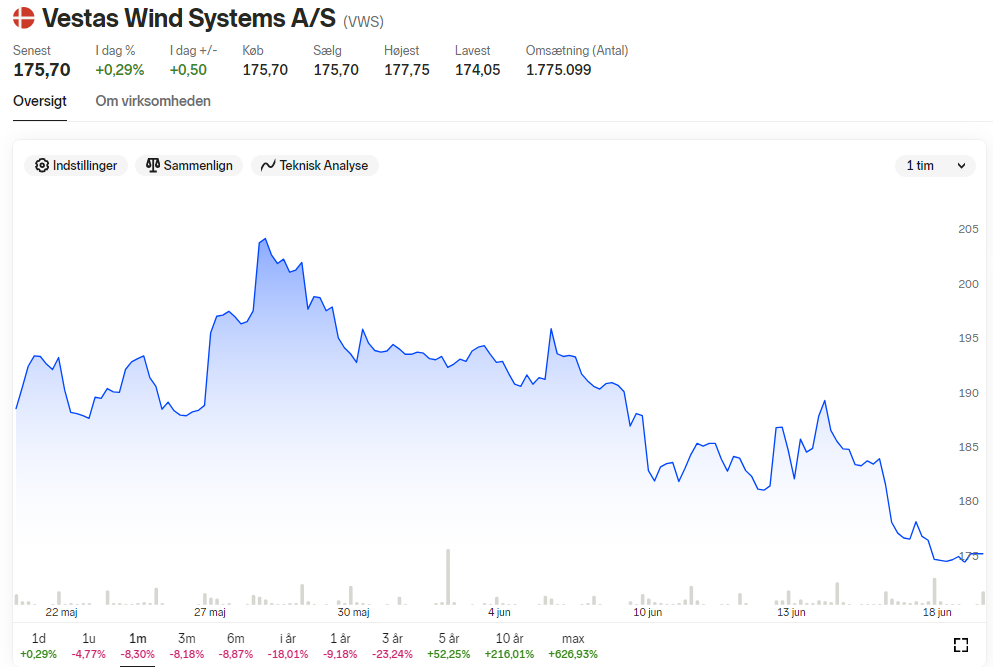Click the (VWS) ticker symbol
Screen dimensions: 993x667
click(364, 22)
